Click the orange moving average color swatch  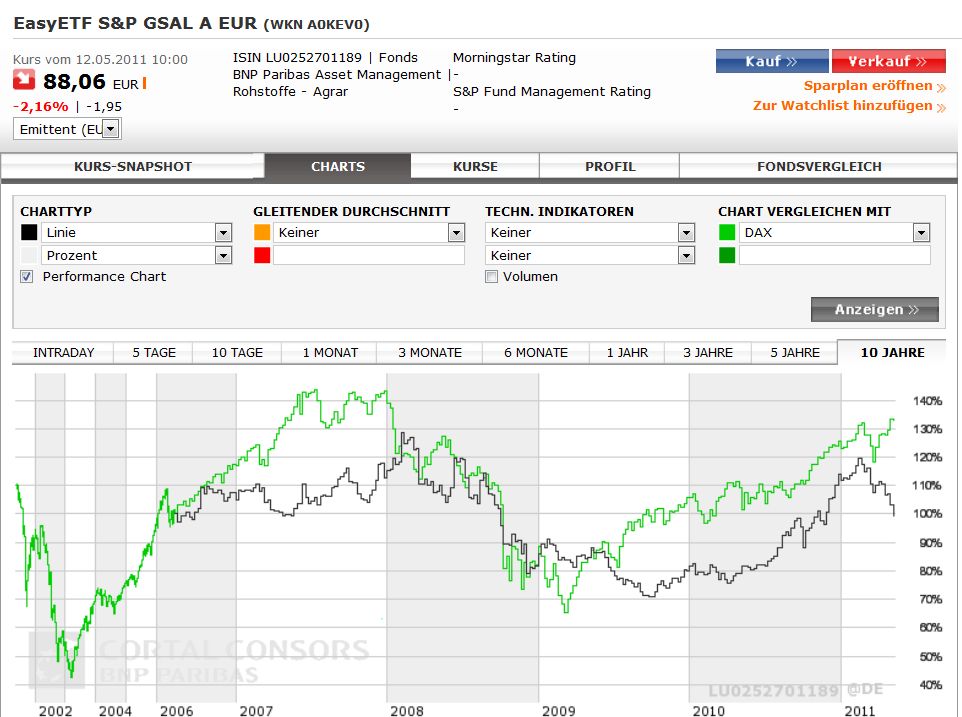[x=262, y=232]
